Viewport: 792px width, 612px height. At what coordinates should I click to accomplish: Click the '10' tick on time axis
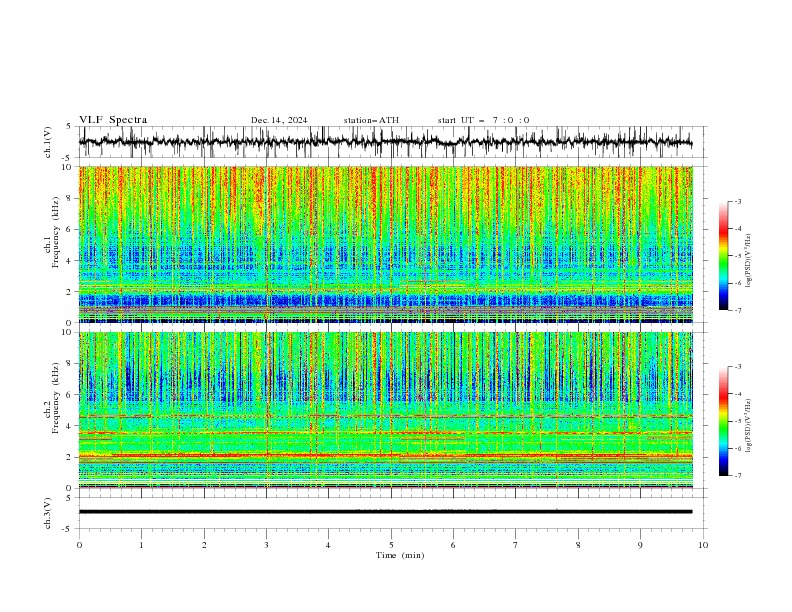click(x=703, y=545)
